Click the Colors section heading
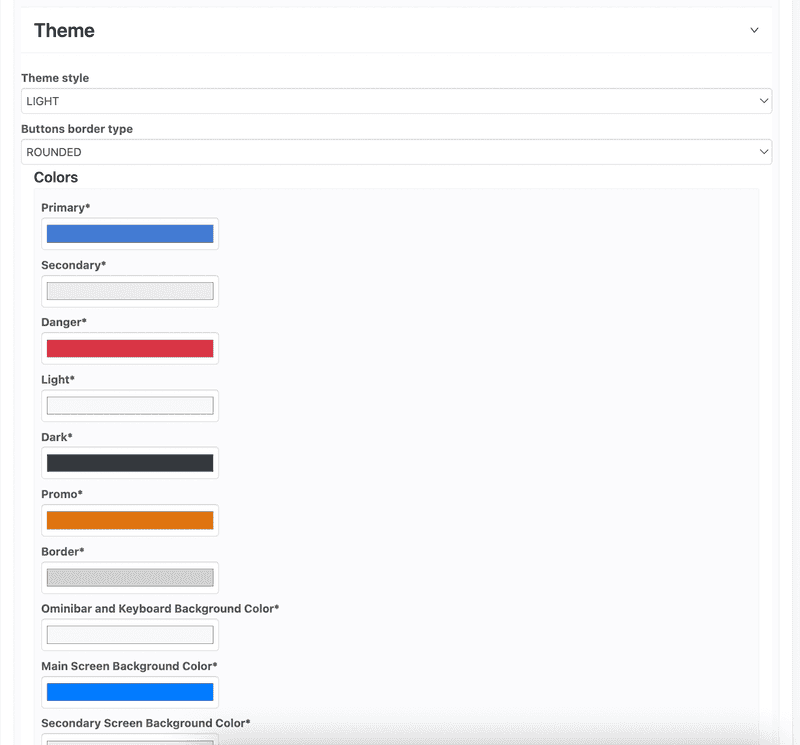The height and width of the screenshot is (745, 800). [x=55, y=177]
